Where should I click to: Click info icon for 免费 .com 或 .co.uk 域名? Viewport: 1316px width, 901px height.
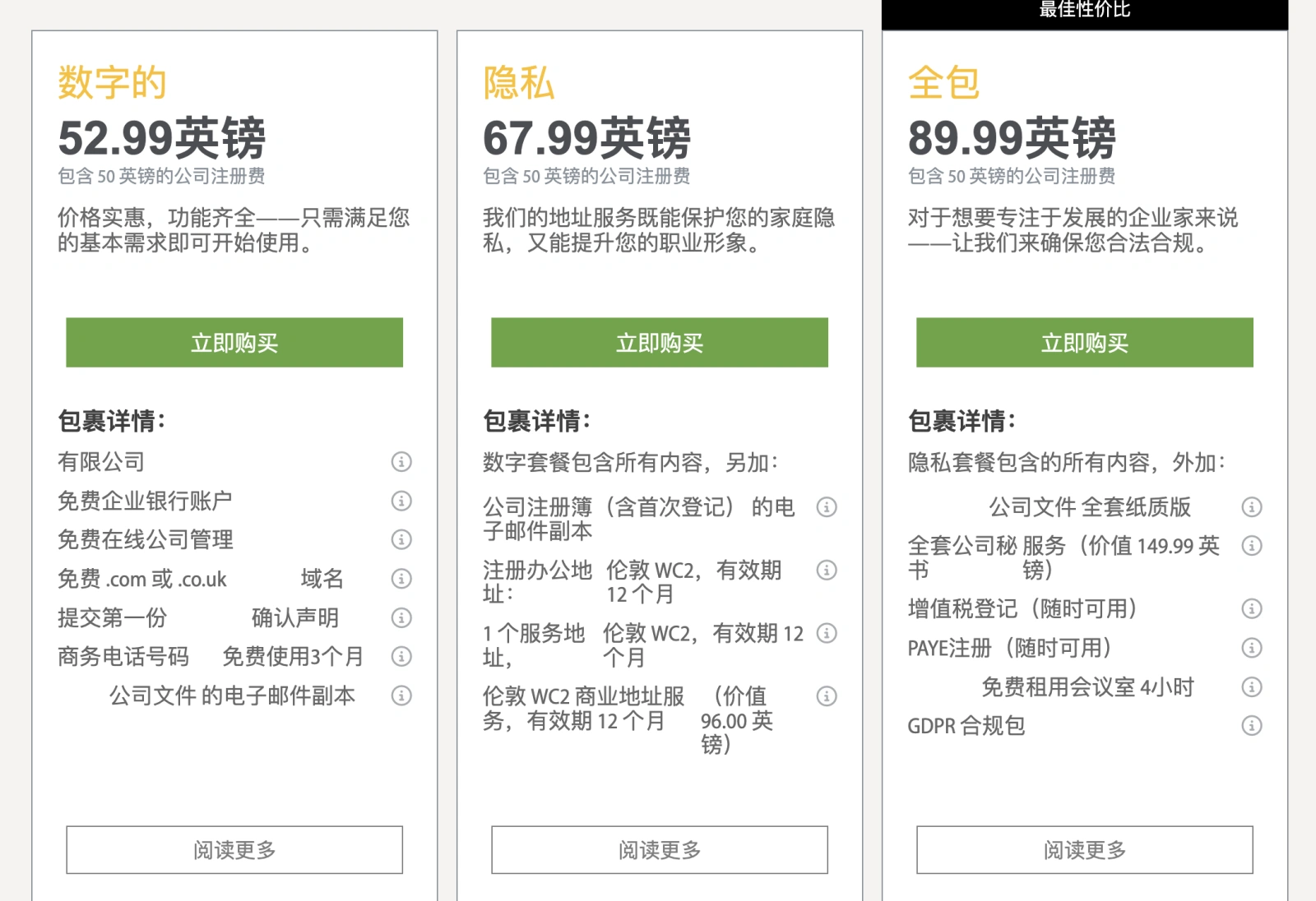(x=401, y=579)
